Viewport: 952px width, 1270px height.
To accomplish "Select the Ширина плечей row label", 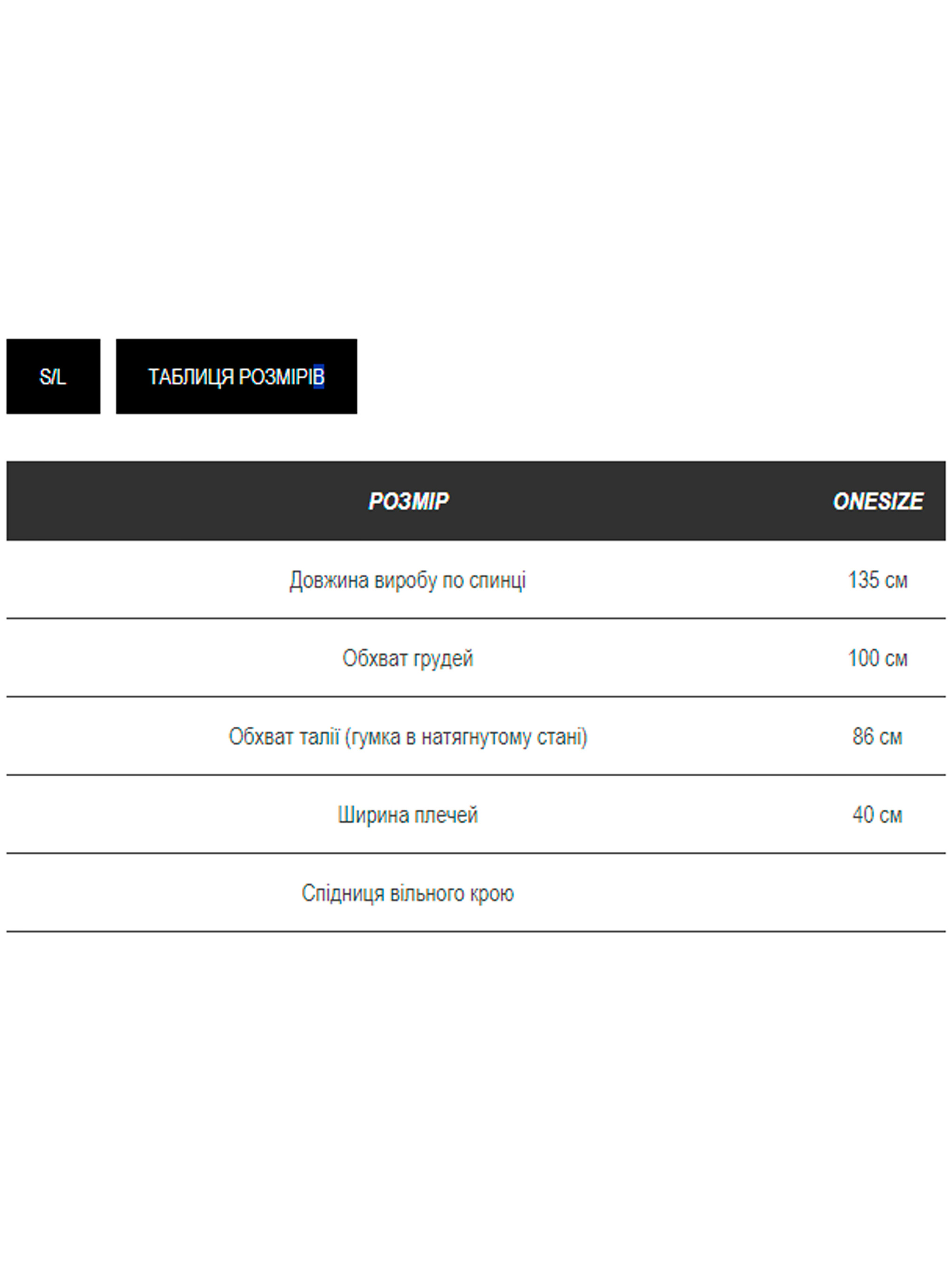I will click(x=408, y=815).
